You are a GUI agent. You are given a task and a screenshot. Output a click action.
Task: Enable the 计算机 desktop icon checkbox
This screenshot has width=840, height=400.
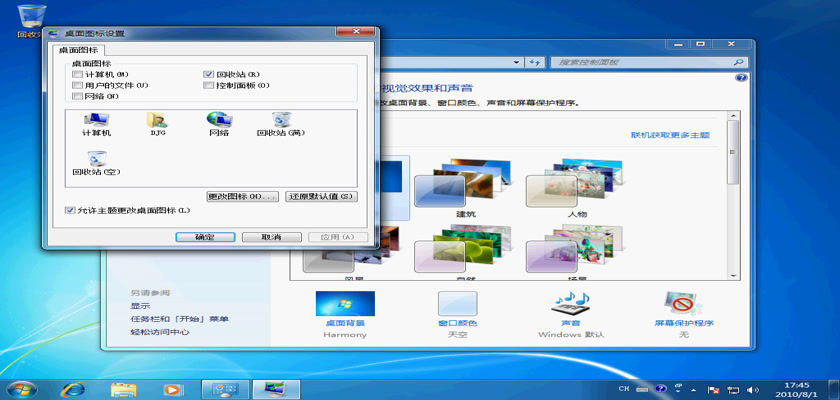pos(77,75)
